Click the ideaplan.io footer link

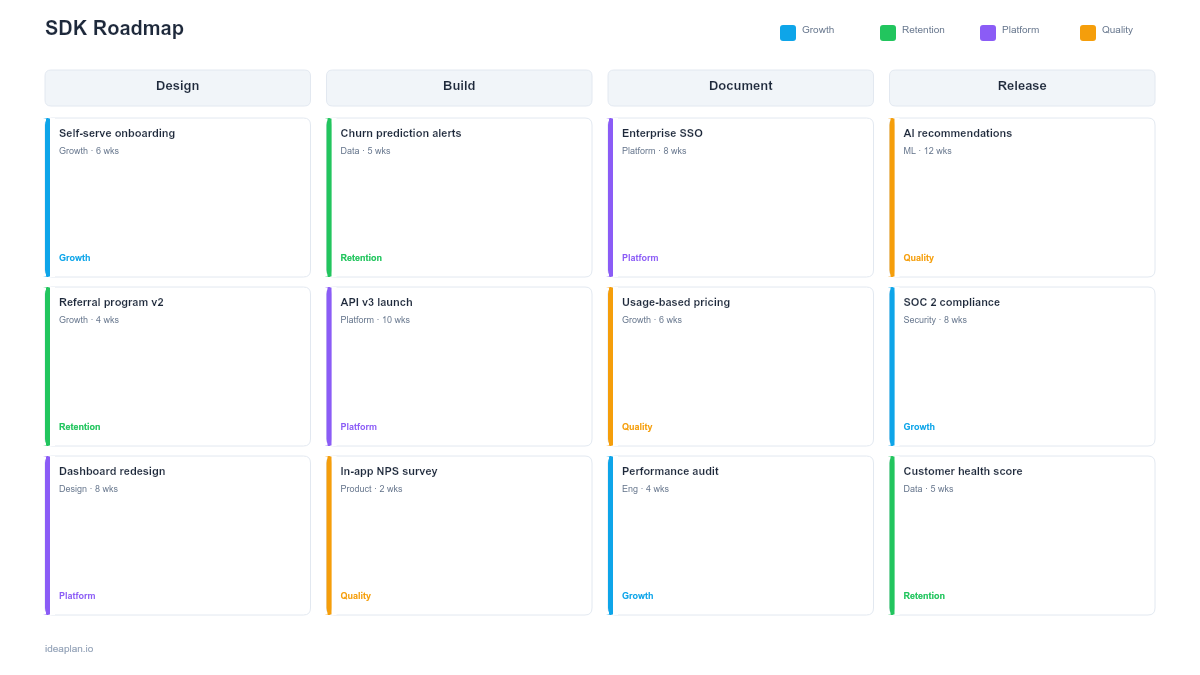coord(67,648)
